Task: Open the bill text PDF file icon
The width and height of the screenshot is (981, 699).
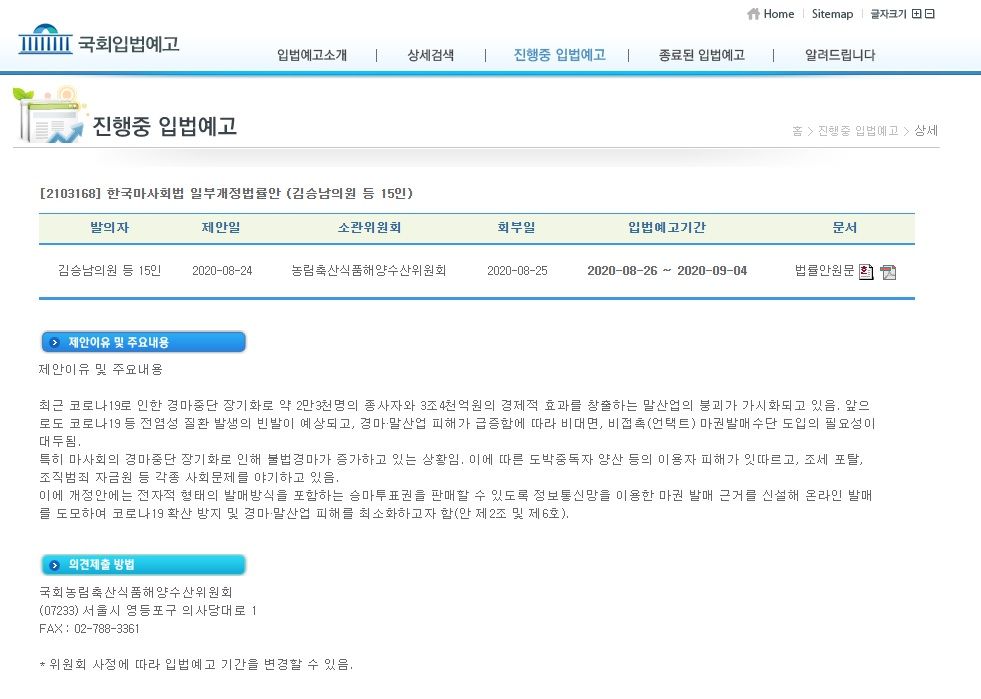Action: (888, 272)
